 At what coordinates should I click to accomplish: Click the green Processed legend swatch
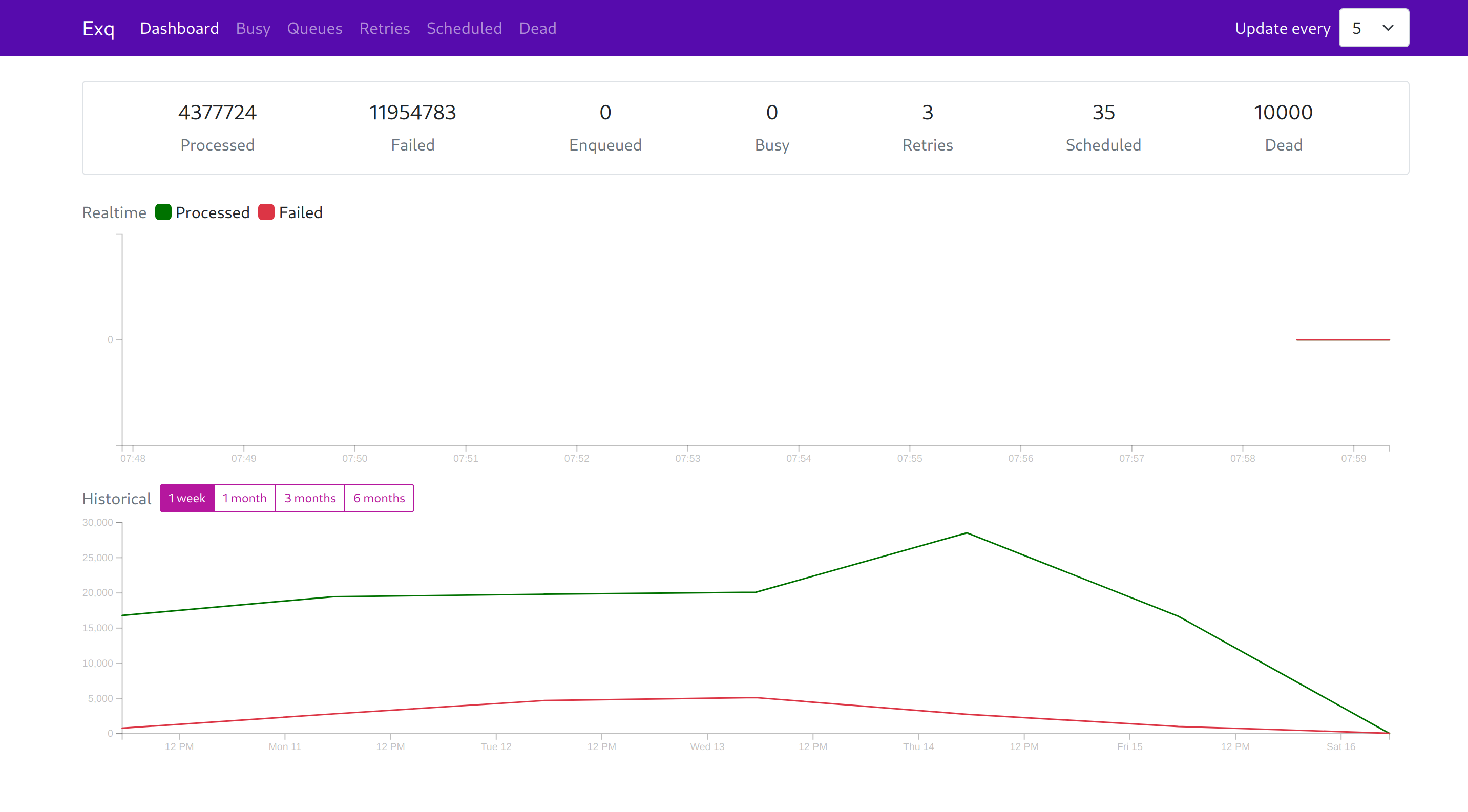(x=163, y=212)
